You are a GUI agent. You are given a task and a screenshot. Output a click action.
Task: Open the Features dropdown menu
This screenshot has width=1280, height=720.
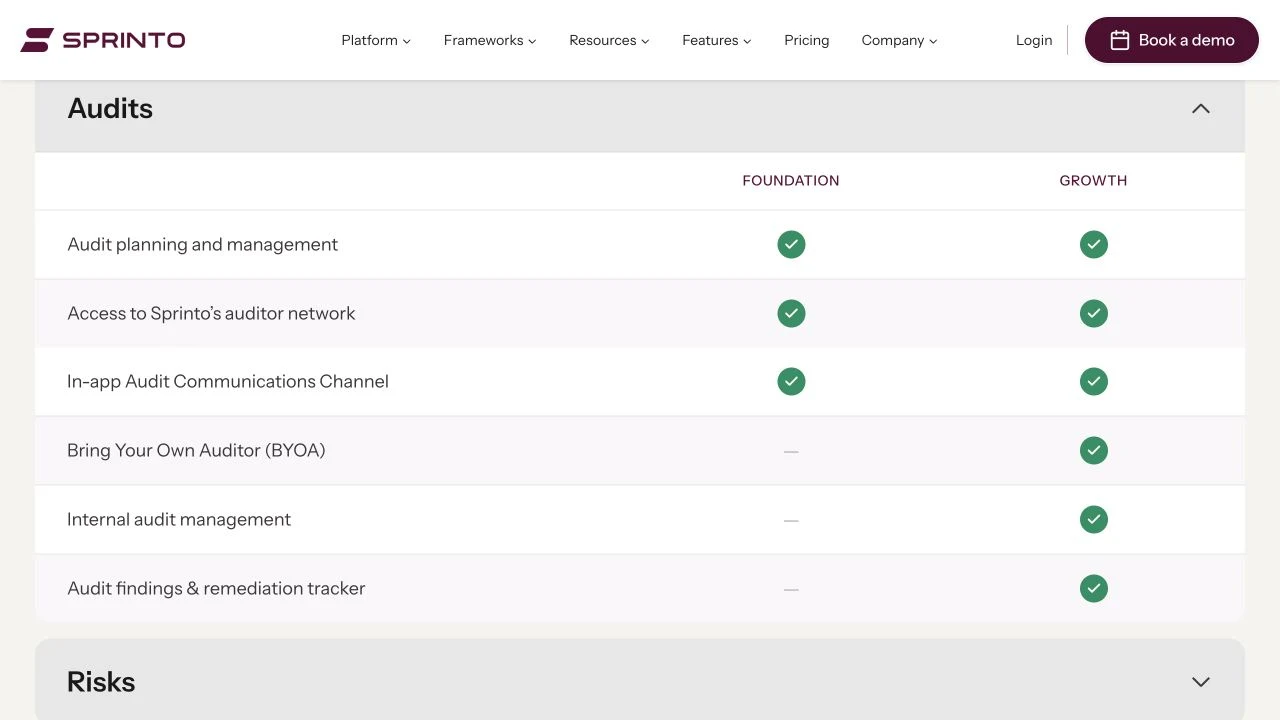716,40
